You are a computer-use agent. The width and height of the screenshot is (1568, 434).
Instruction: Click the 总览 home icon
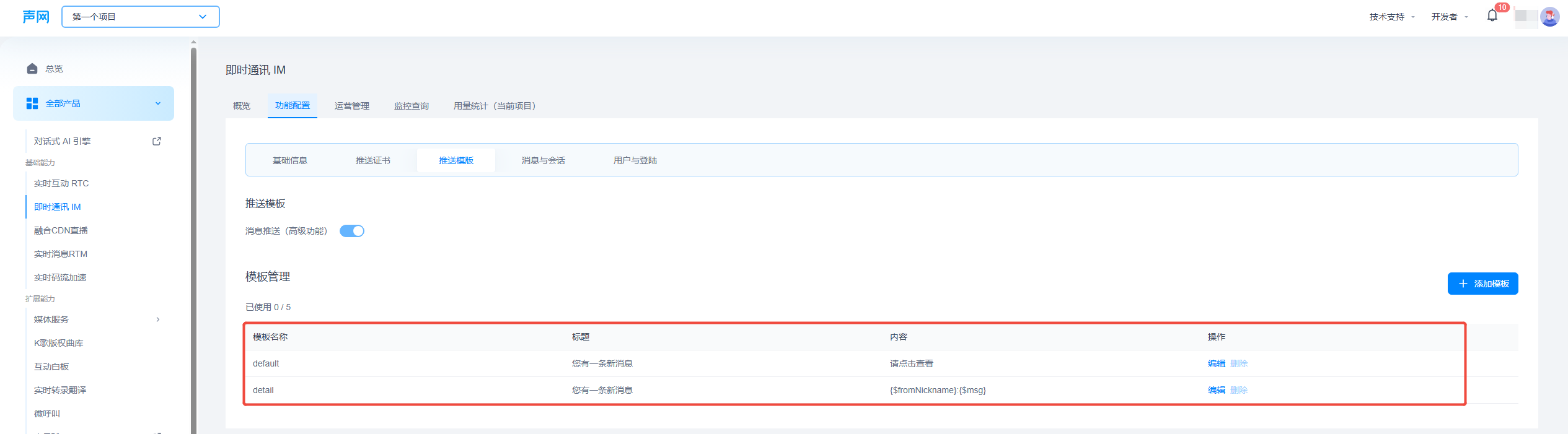point(32,69)
